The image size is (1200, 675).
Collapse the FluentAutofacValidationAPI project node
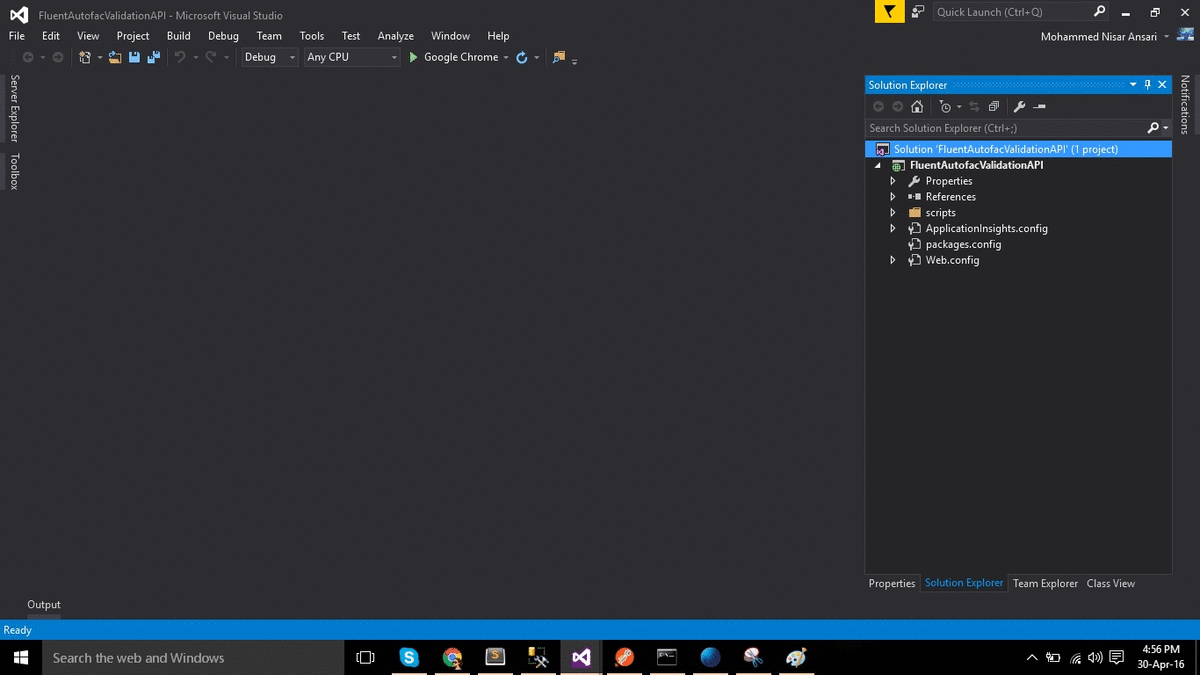(878, 165)
